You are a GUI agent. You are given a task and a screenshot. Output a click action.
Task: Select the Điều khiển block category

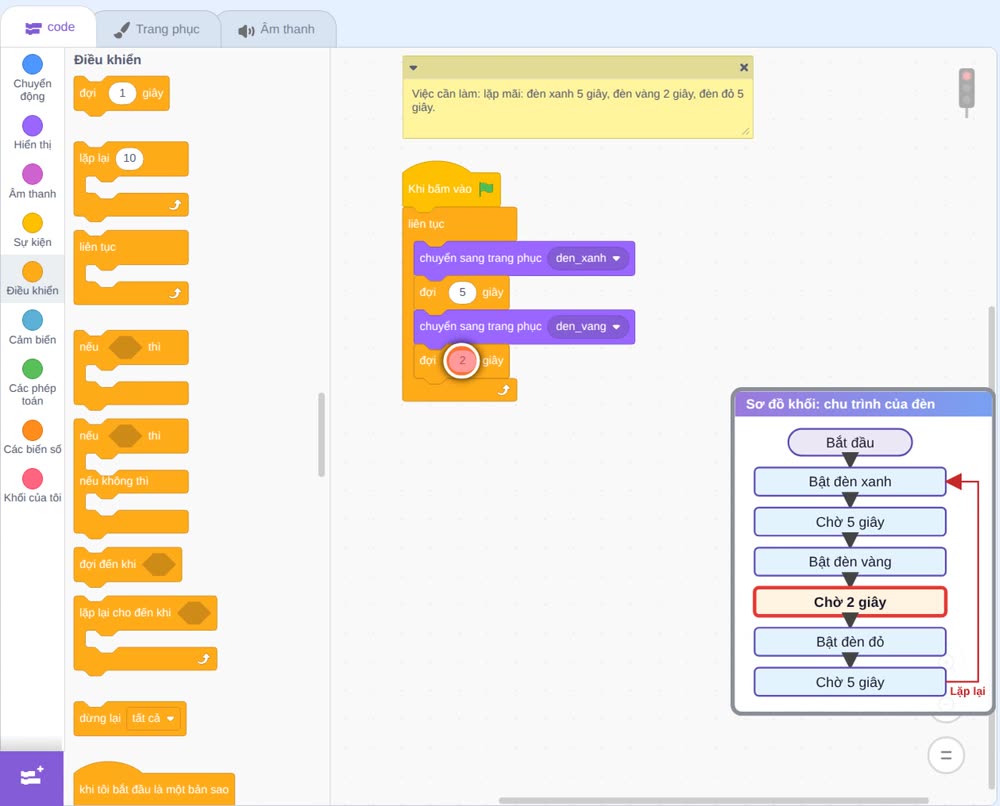tap(32, 279)
